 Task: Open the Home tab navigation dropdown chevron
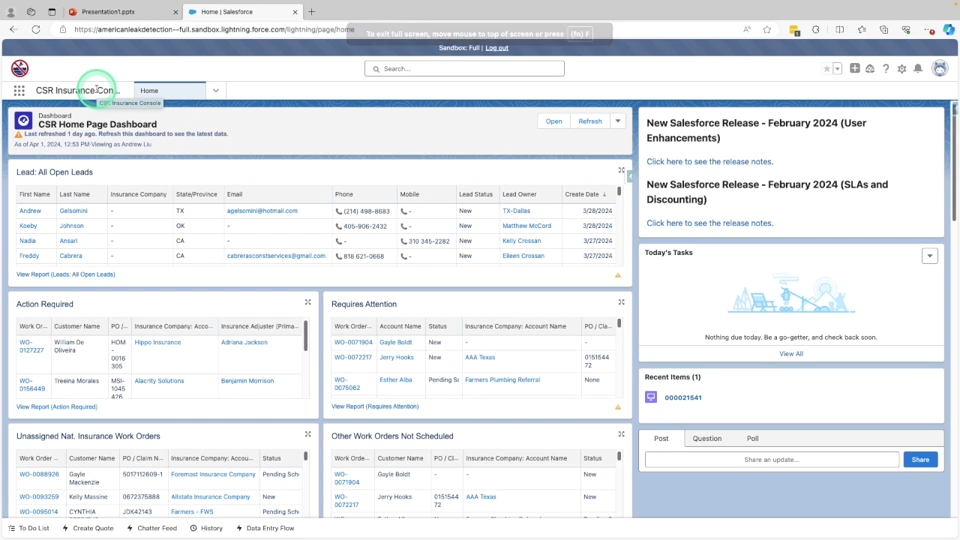(215, 90)
